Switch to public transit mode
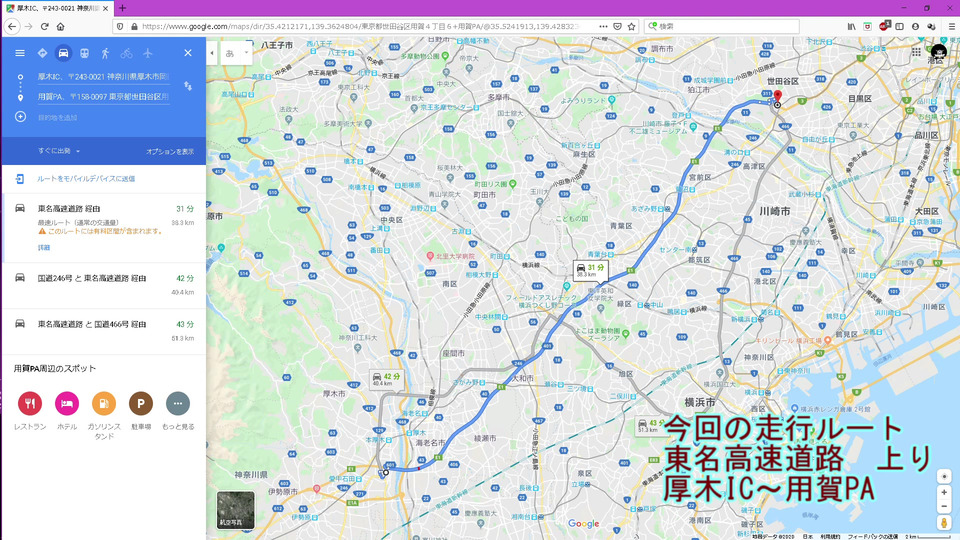This screenshot has height=540, width=960. [x=84, y=53]
